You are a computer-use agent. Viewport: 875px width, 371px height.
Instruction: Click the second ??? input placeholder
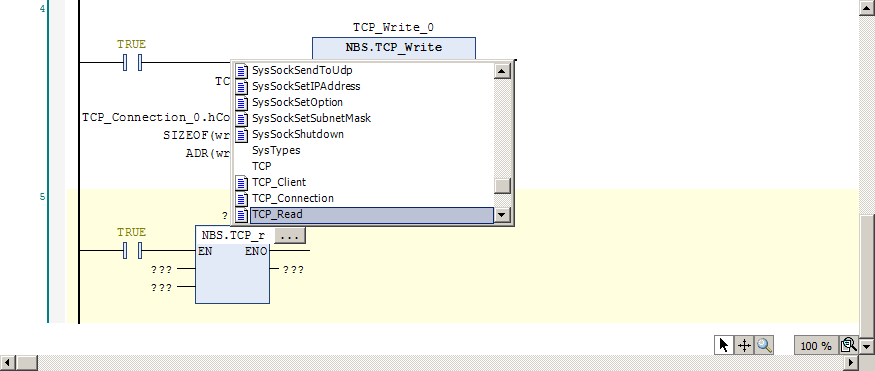(161, 287)
